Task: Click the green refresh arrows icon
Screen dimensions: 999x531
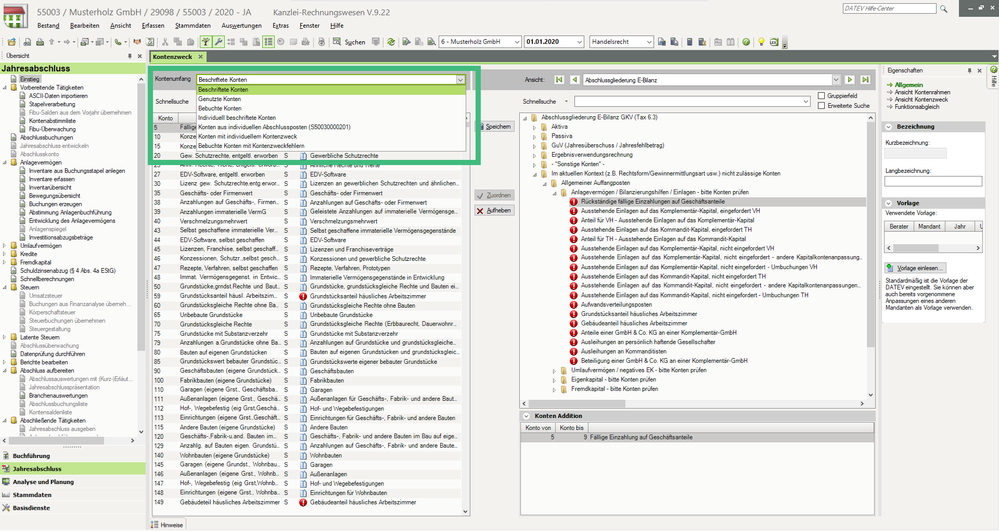Action: point(391,42)
